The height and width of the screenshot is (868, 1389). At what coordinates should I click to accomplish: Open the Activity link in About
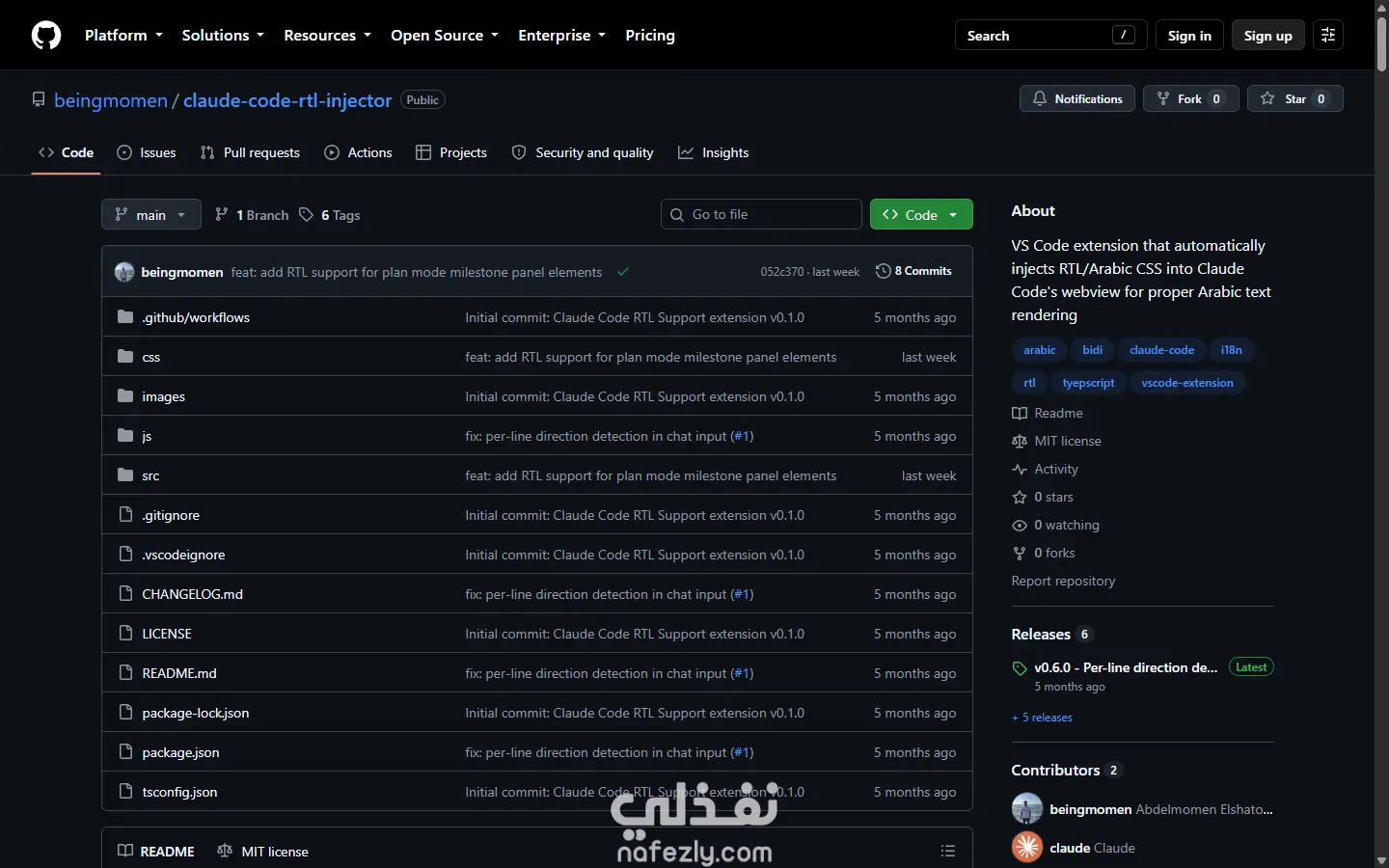coord(1045,469)
